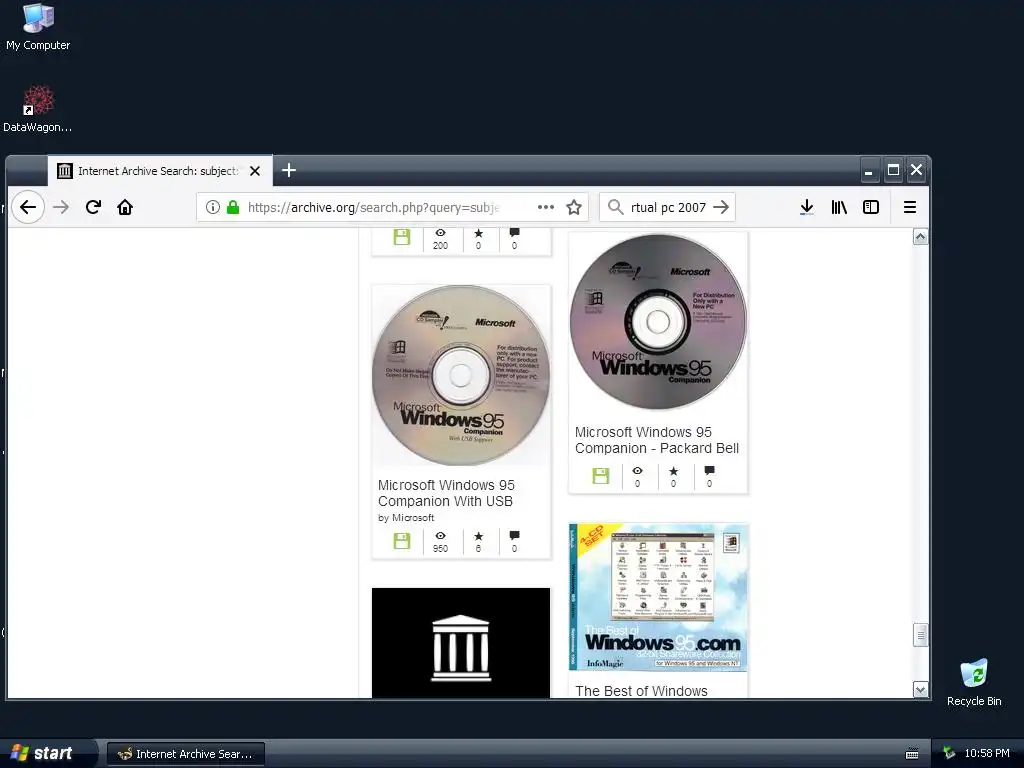Click the page scrollbar up arrow
Screen dimensions: 1024x768
[920, 236]
